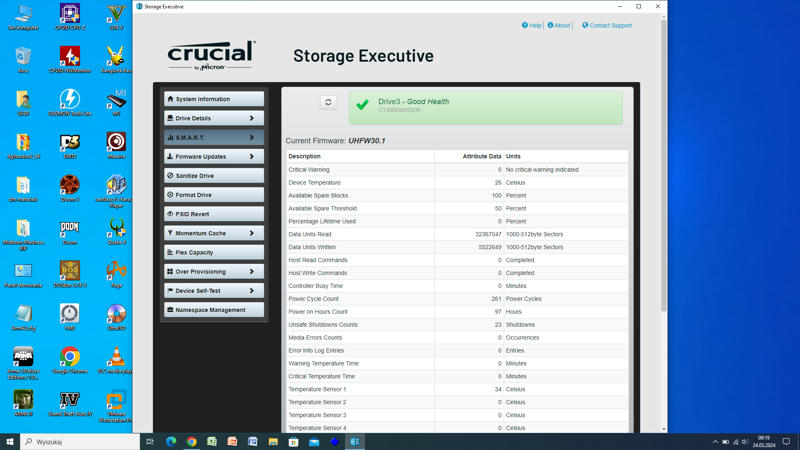Open This Computer desktop icon
Viewport: 800px width, 450px height.
[23, 17]
